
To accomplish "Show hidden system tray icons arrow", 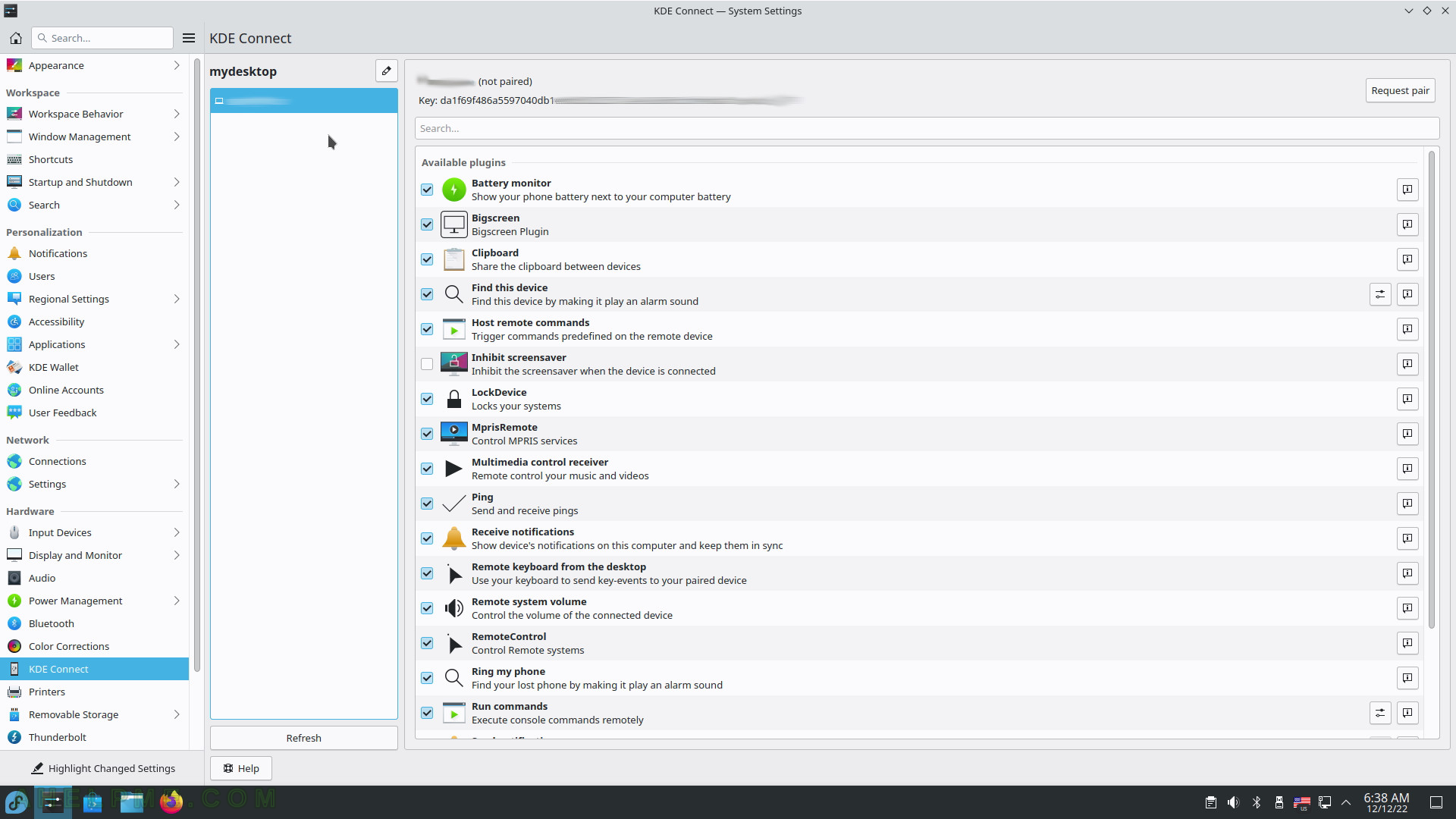I will click(1347, 802).
